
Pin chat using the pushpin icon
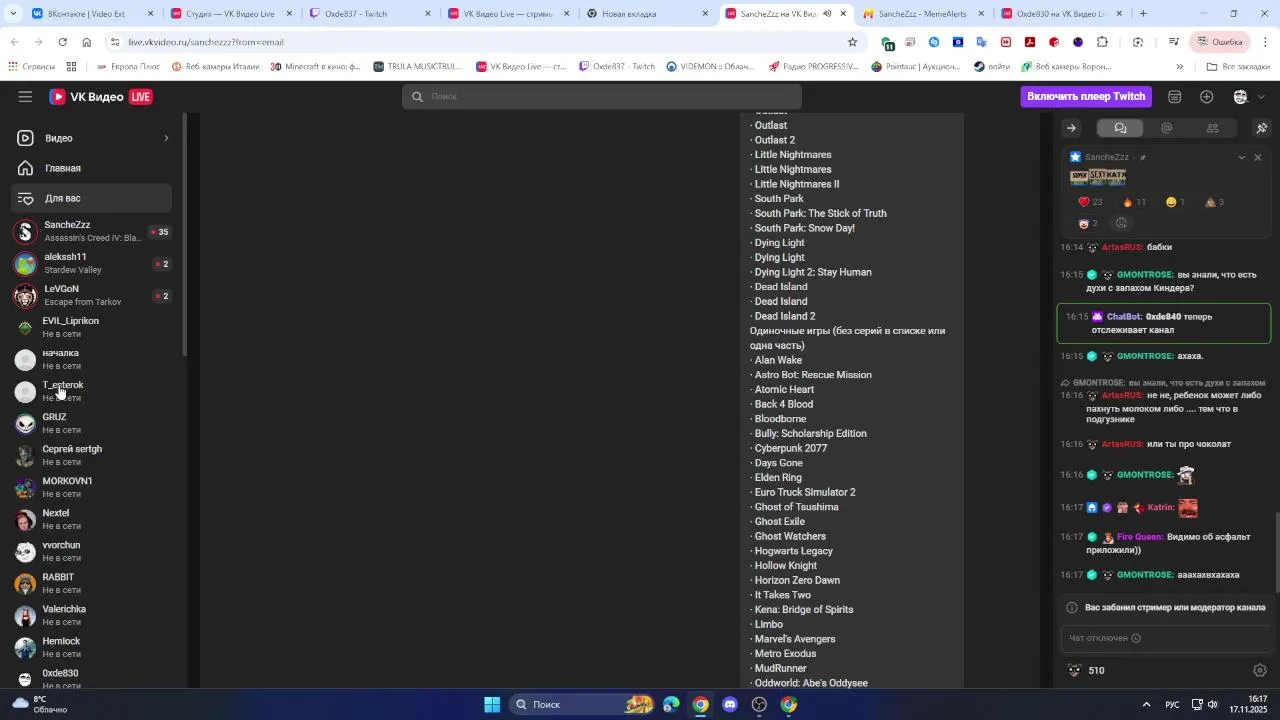(1262, 128)
